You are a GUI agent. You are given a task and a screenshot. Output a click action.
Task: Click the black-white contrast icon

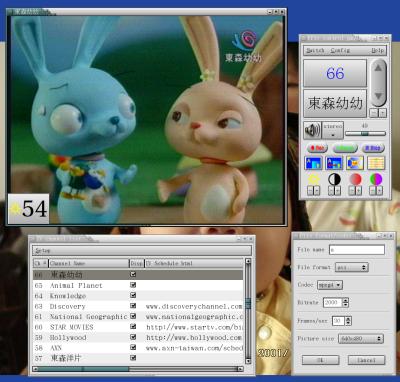334,179
